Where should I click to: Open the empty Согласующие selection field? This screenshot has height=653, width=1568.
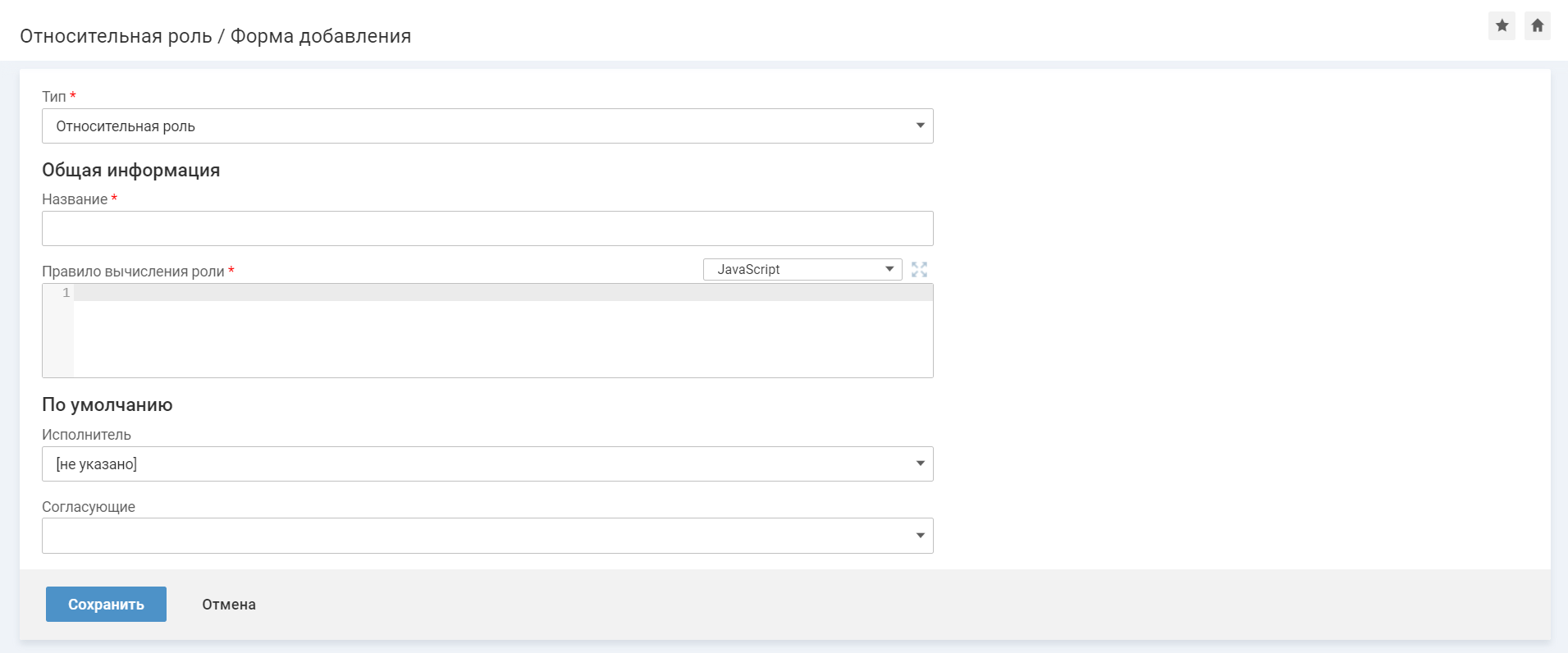(476, 536)
